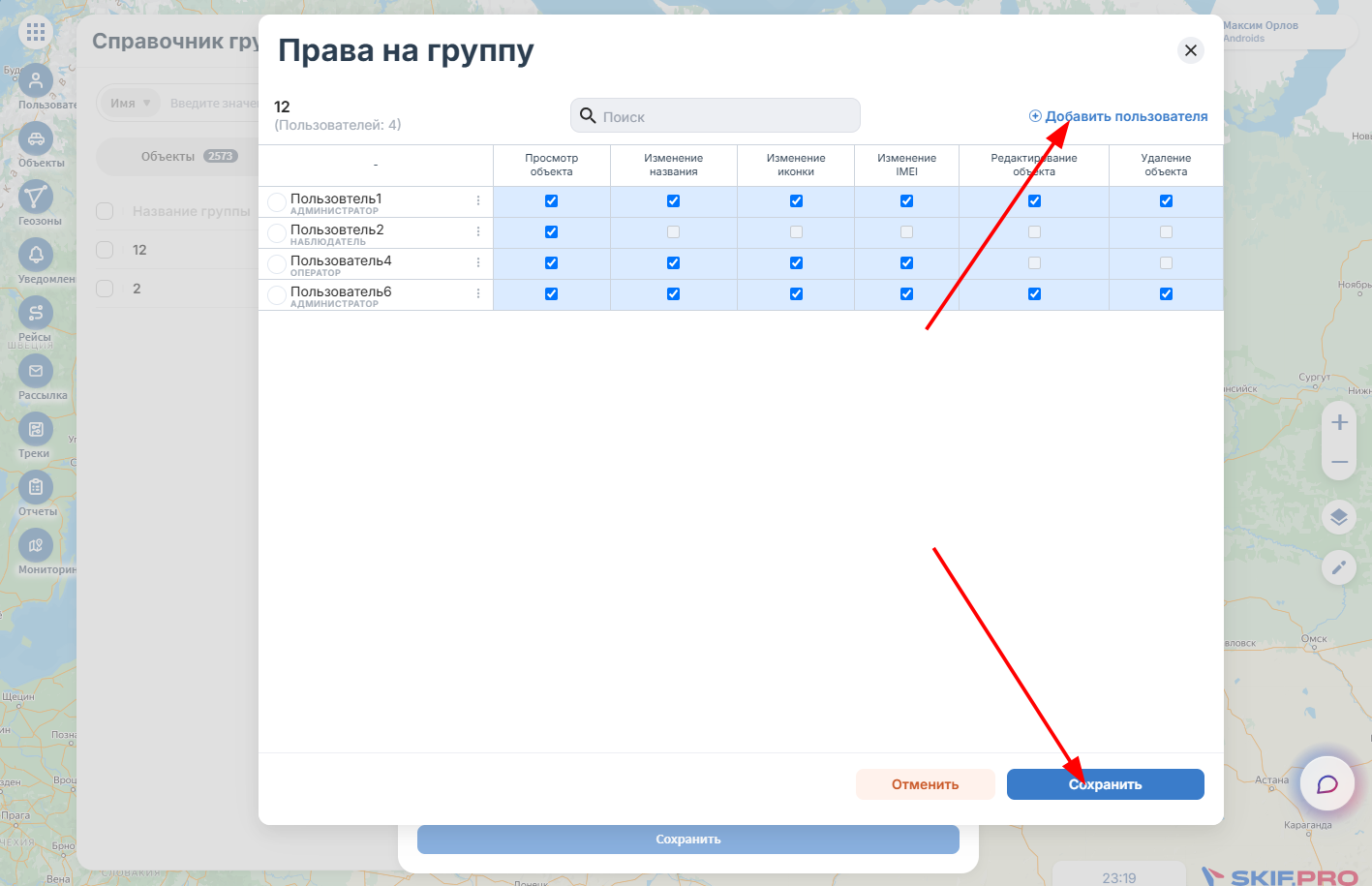Viewport: 1372px width, 886px height.
Task: Enable Редактирование объекта for Пользователь4
Action: coord(1034,263)
